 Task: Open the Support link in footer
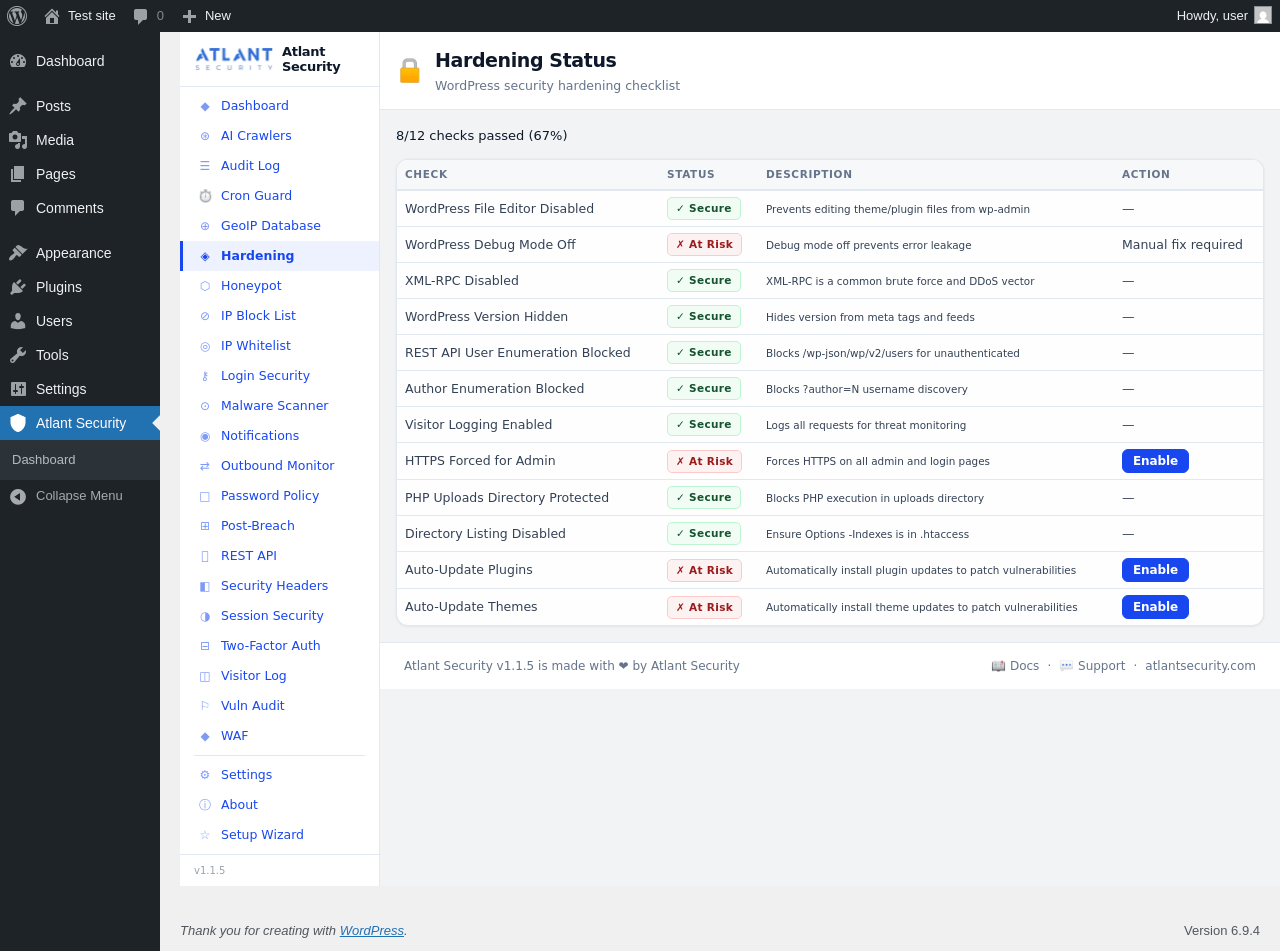(x=1092, y=666)
